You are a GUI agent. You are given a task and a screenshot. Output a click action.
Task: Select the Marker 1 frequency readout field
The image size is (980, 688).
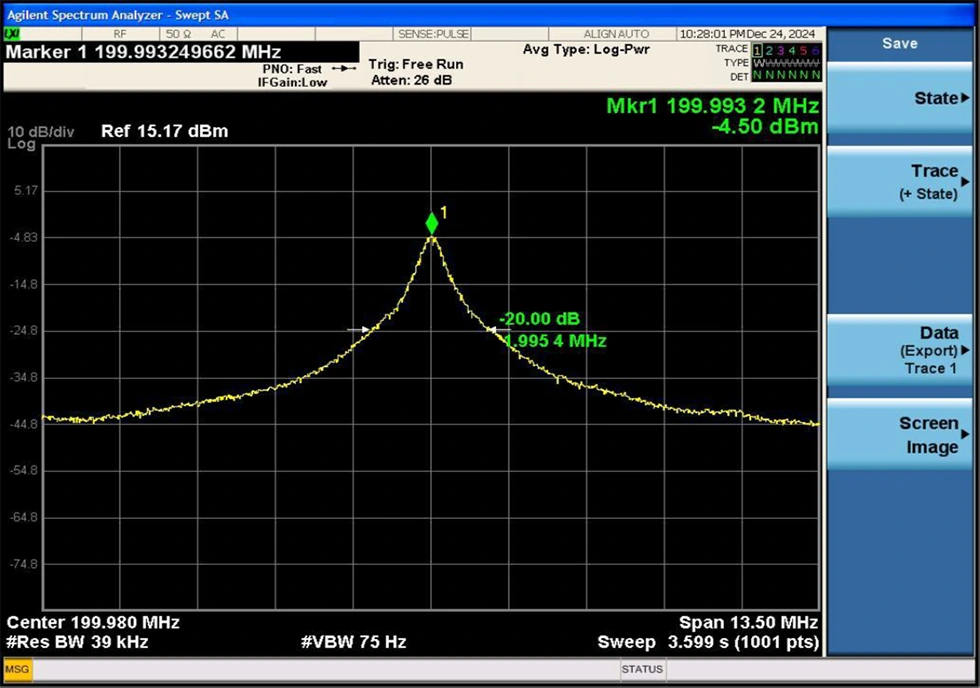pyautogui.click(x=181, y=52)
